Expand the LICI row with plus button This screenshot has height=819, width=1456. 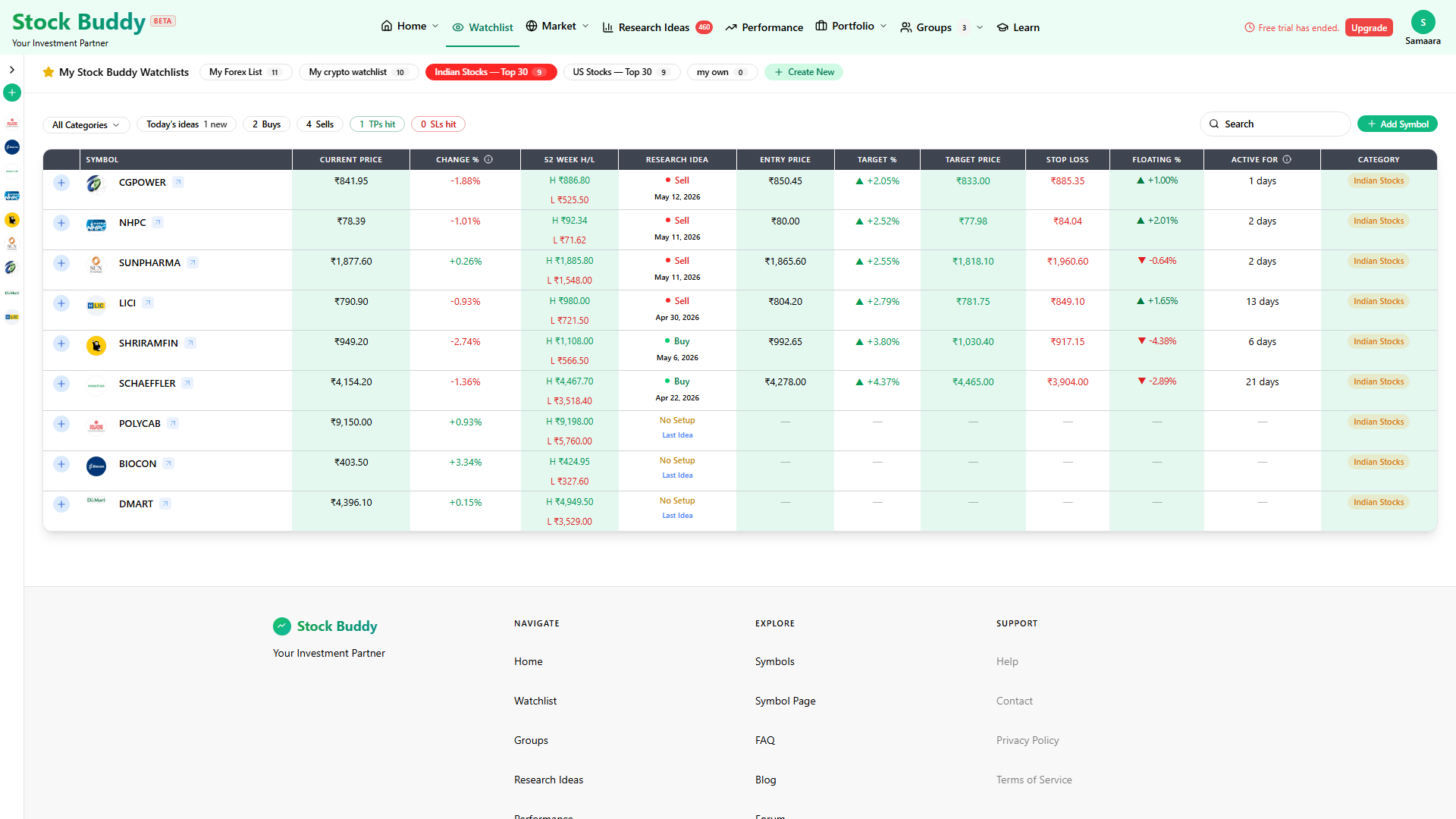(61, 303)
